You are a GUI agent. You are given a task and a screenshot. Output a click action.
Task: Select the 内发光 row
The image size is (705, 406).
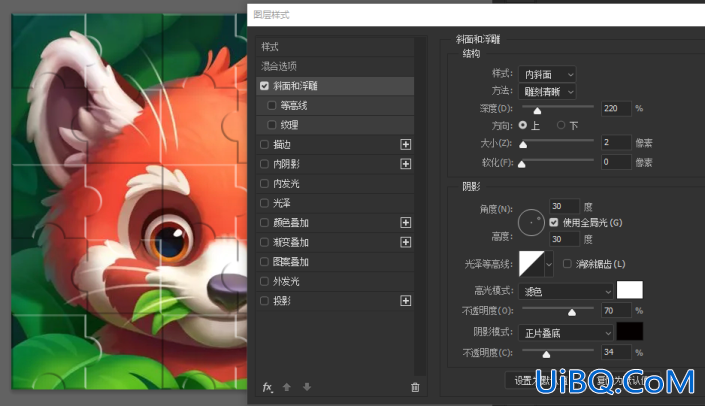pos(335,183)
